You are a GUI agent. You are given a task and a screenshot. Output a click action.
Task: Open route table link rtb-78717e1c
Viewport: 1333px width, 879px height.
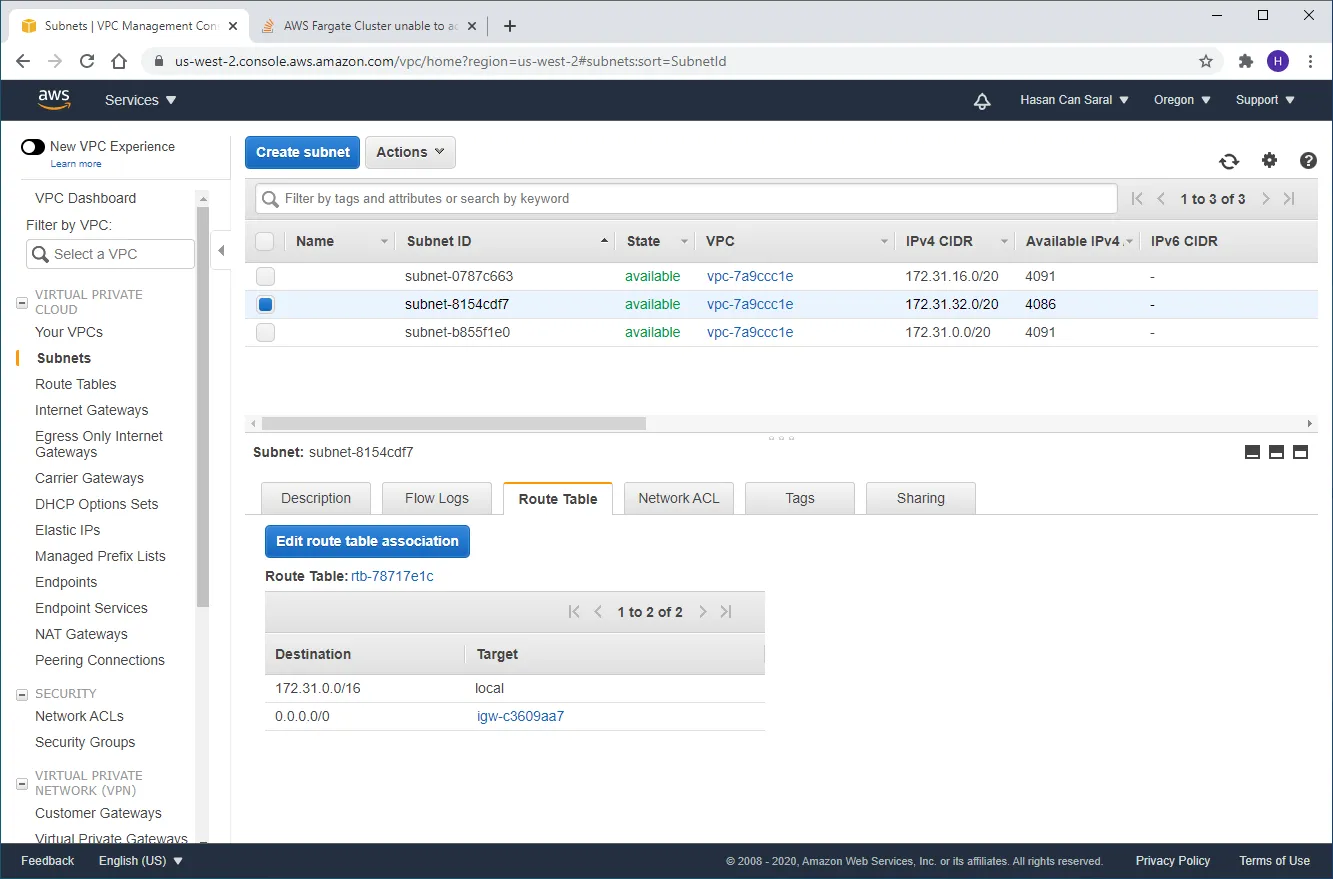[x=392, y=577]
